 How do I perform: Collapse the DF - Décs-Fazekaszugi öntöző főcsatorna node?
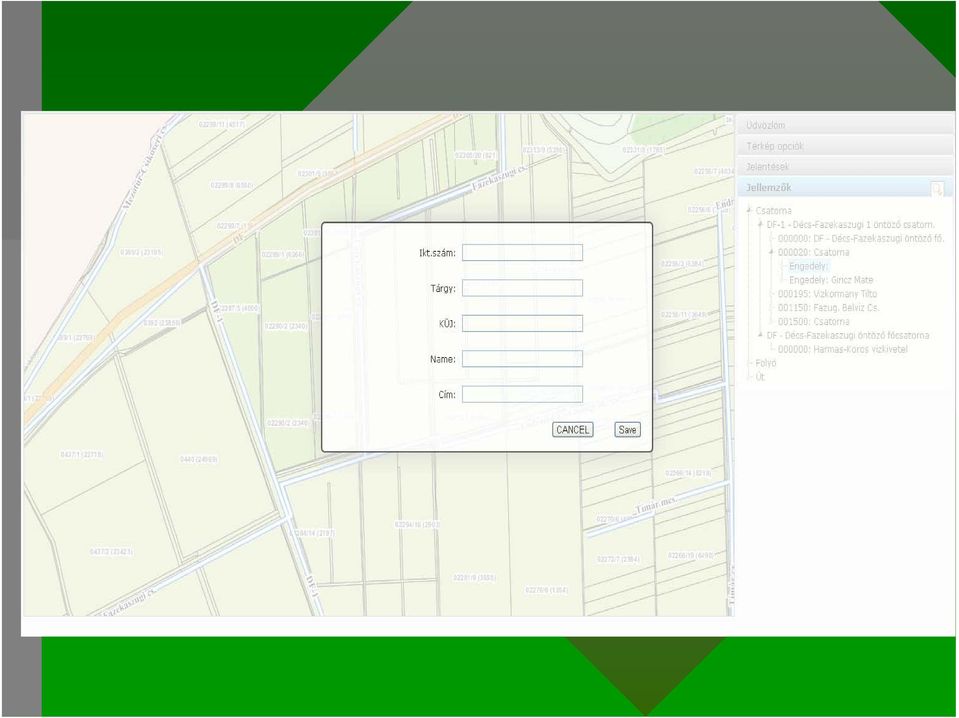760,335
